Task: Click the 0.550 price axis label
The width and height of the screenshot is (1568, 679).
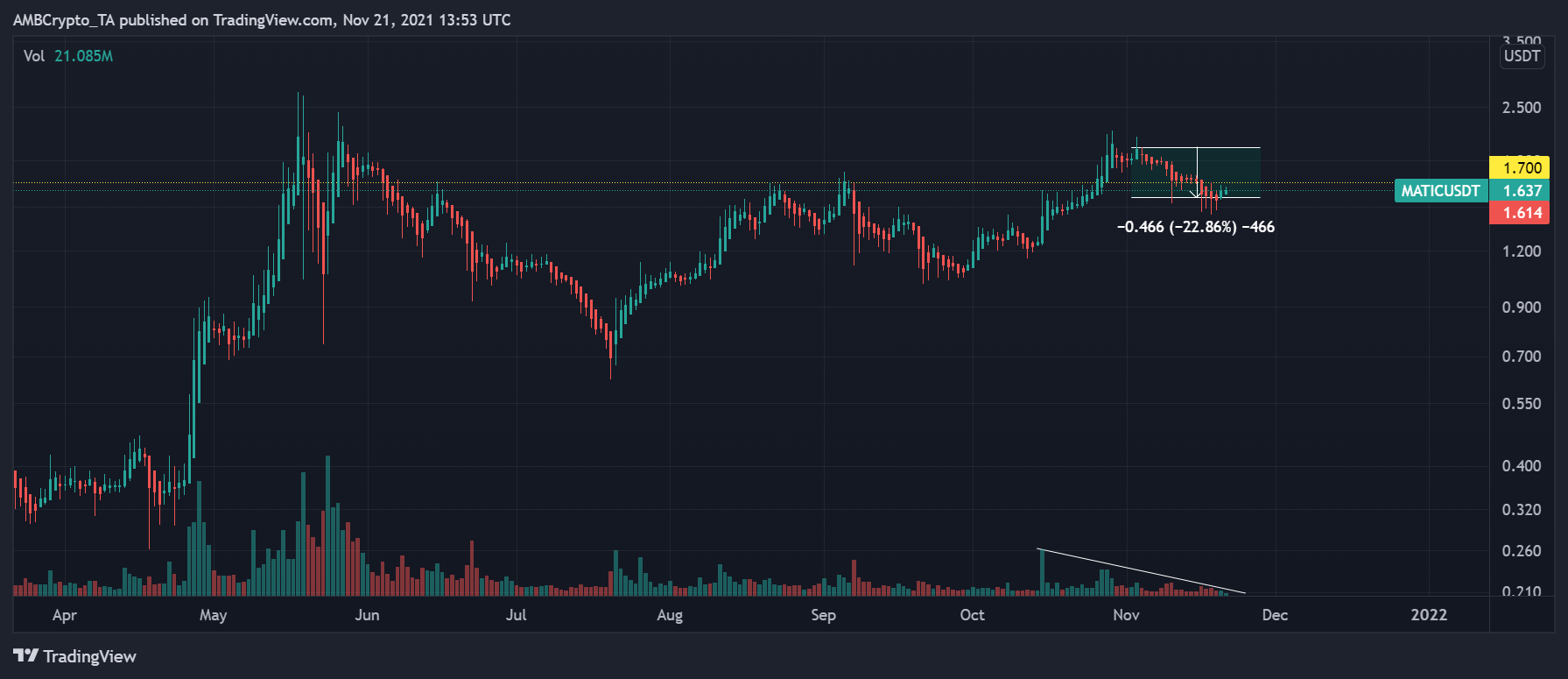Action: pos(1522,404)
